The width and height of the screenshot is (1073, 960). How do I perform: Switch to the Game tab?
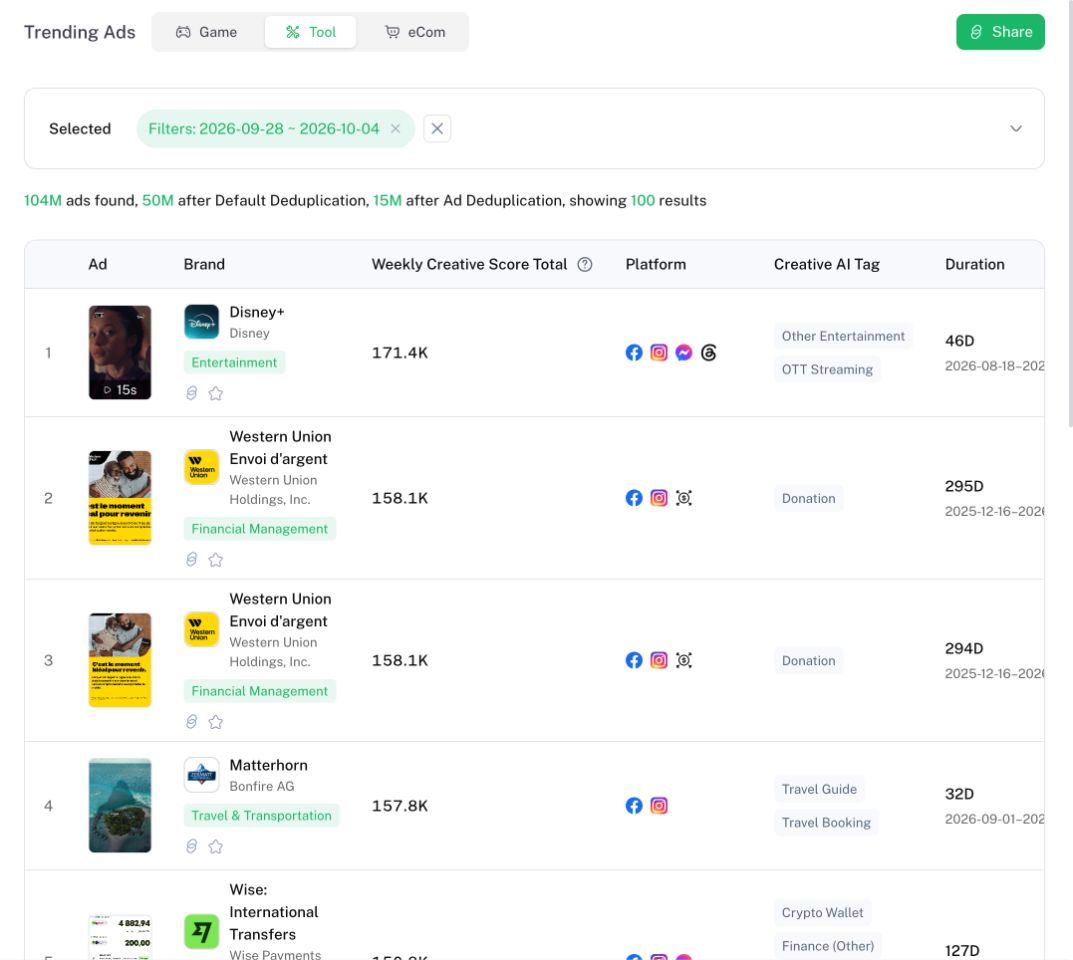point(207,32)
